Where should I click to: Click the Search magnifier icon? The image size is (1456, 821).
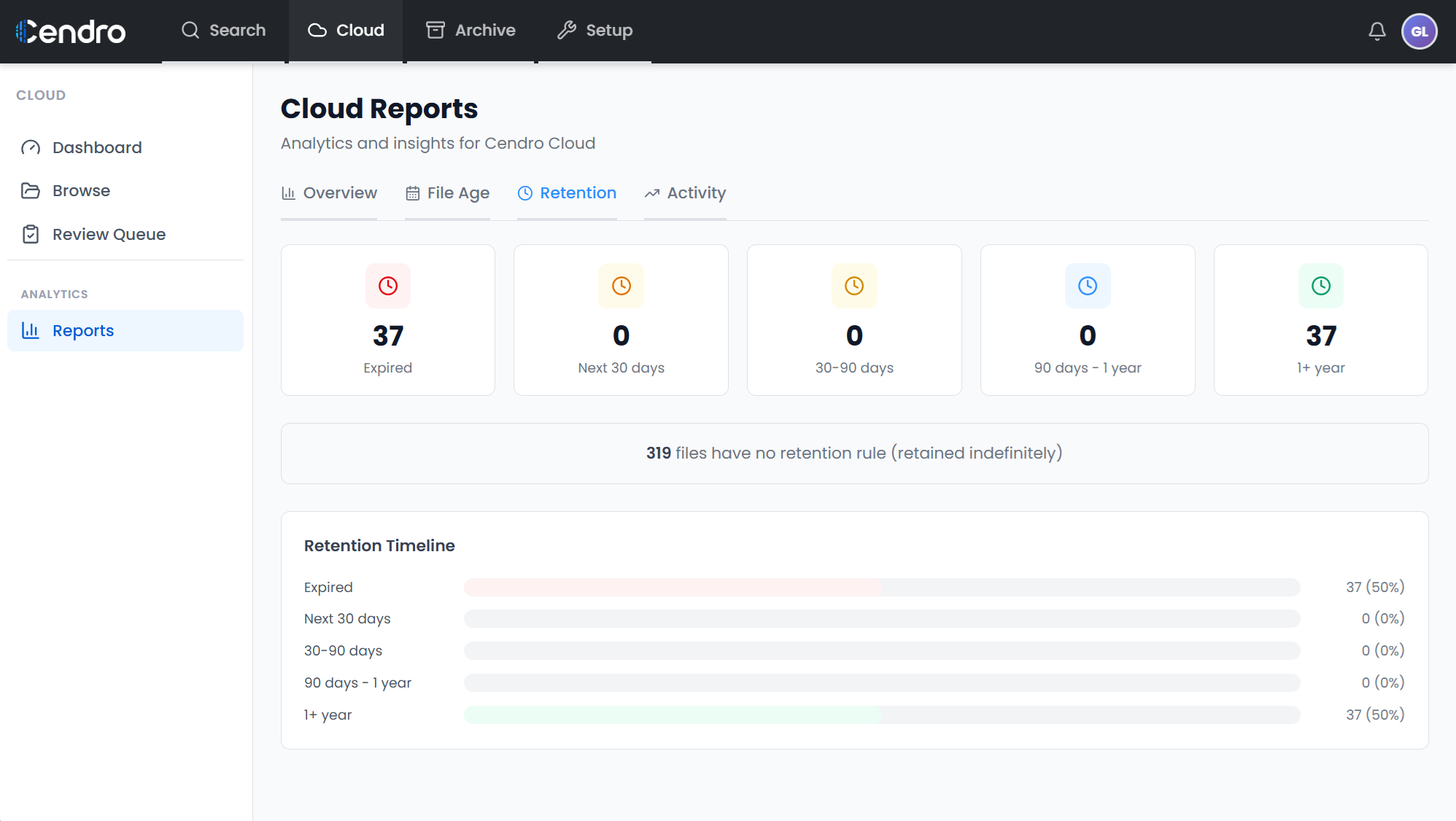(x=190, y=30)
